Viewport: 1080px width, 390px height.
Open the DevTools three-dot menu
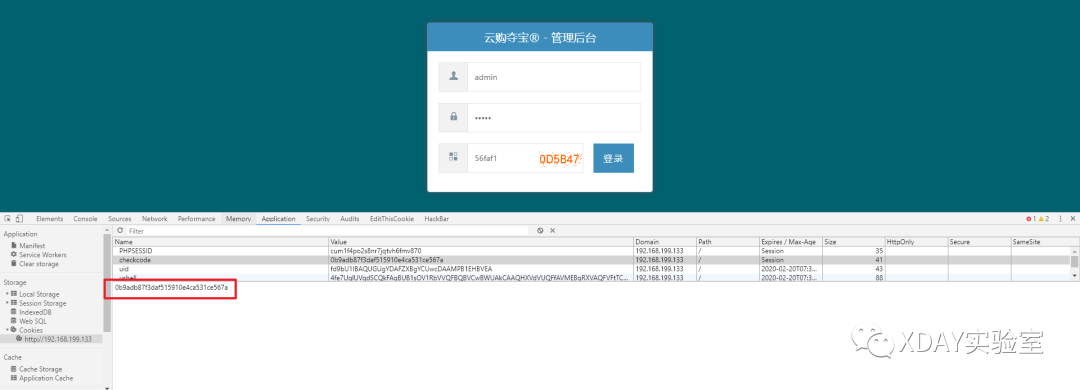(1061, 218)
